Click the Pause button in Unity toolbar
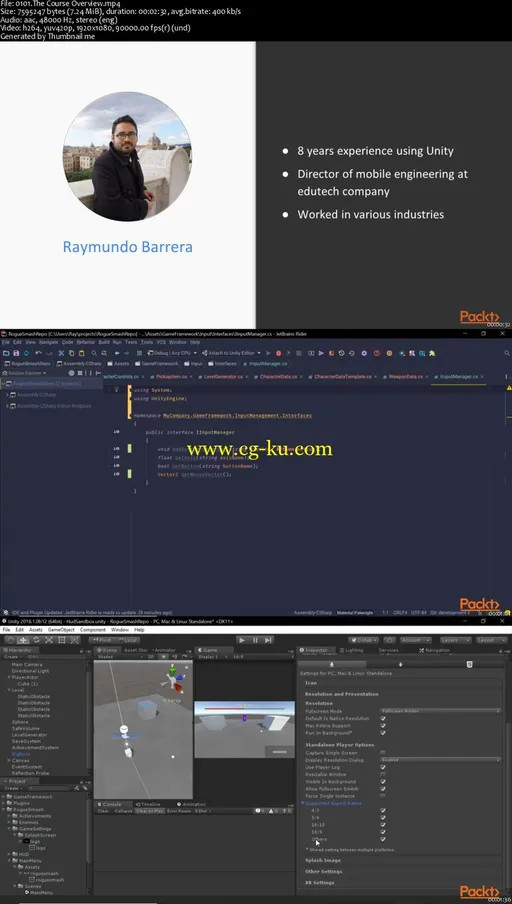The image size is (512, 904). (x=255, y=640)
